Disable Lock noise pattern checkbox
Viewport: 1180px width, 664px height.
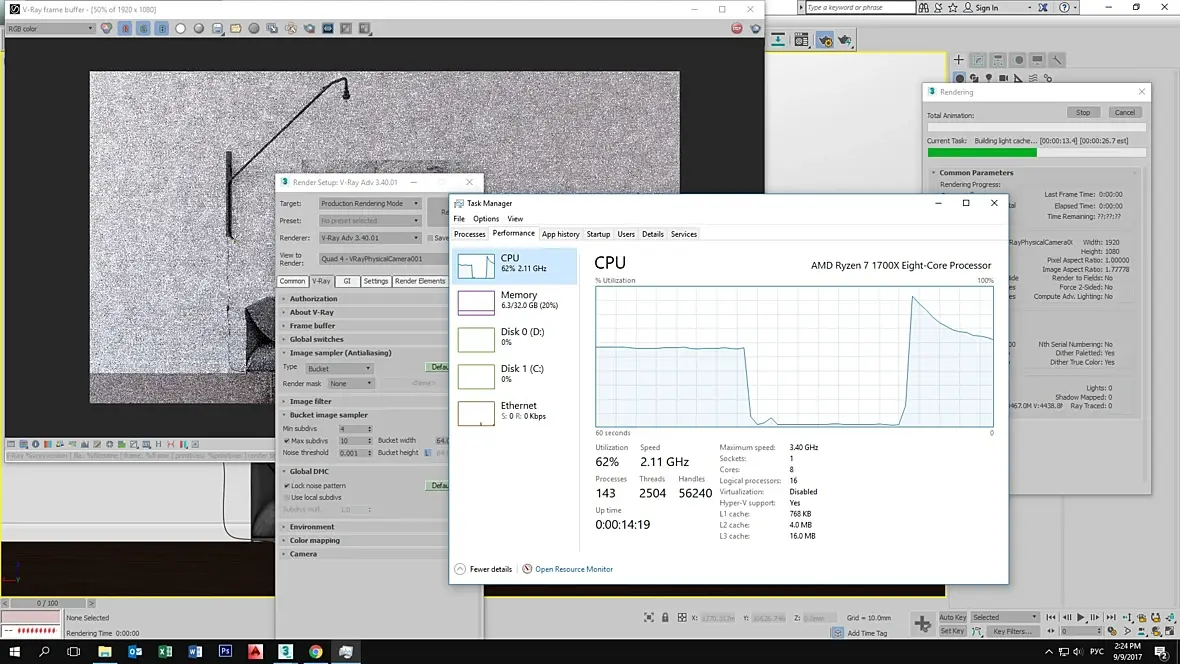pos(287,486)
